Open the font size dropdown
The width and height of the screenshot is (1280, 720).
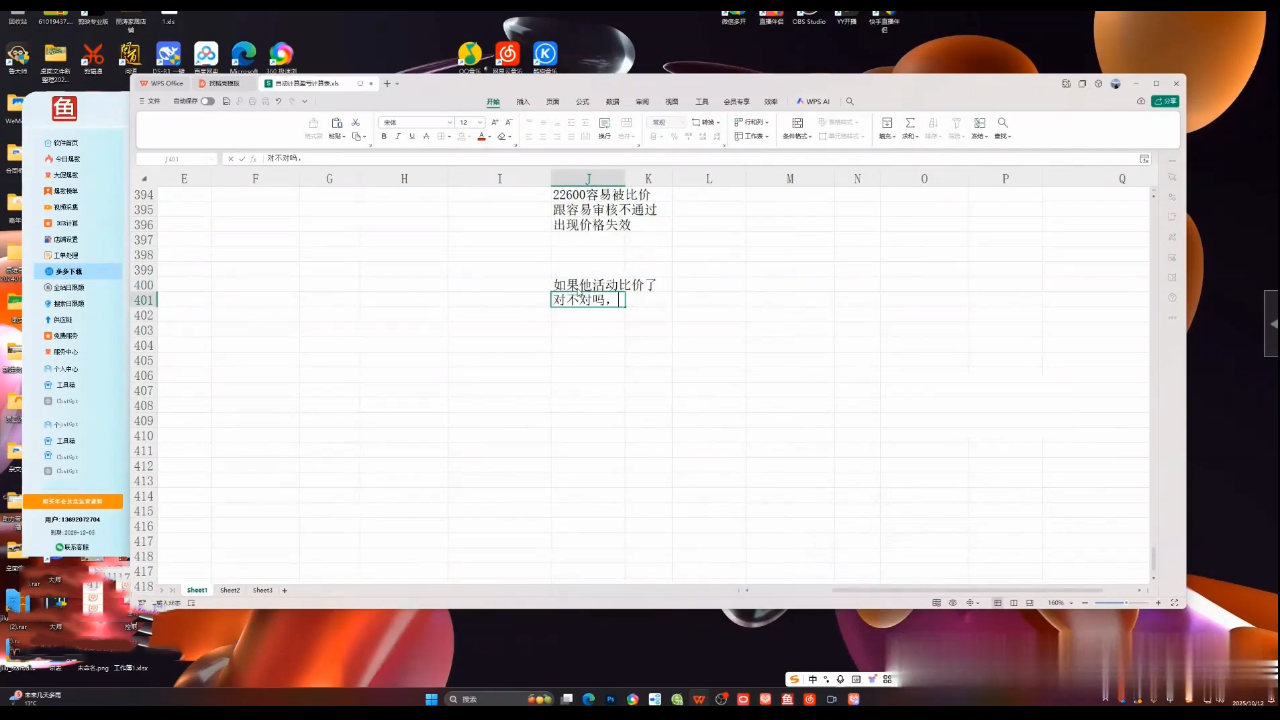point(480,122)
